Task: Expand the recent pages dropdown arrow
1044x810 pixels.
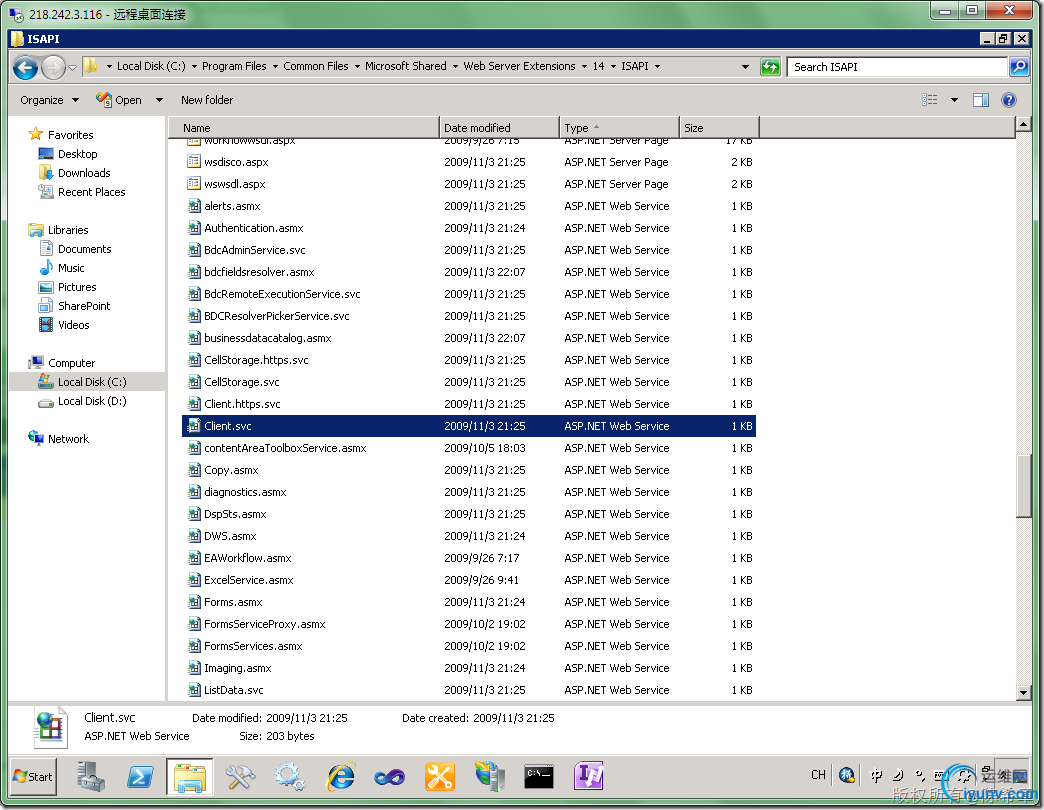Action: (73, 67)
